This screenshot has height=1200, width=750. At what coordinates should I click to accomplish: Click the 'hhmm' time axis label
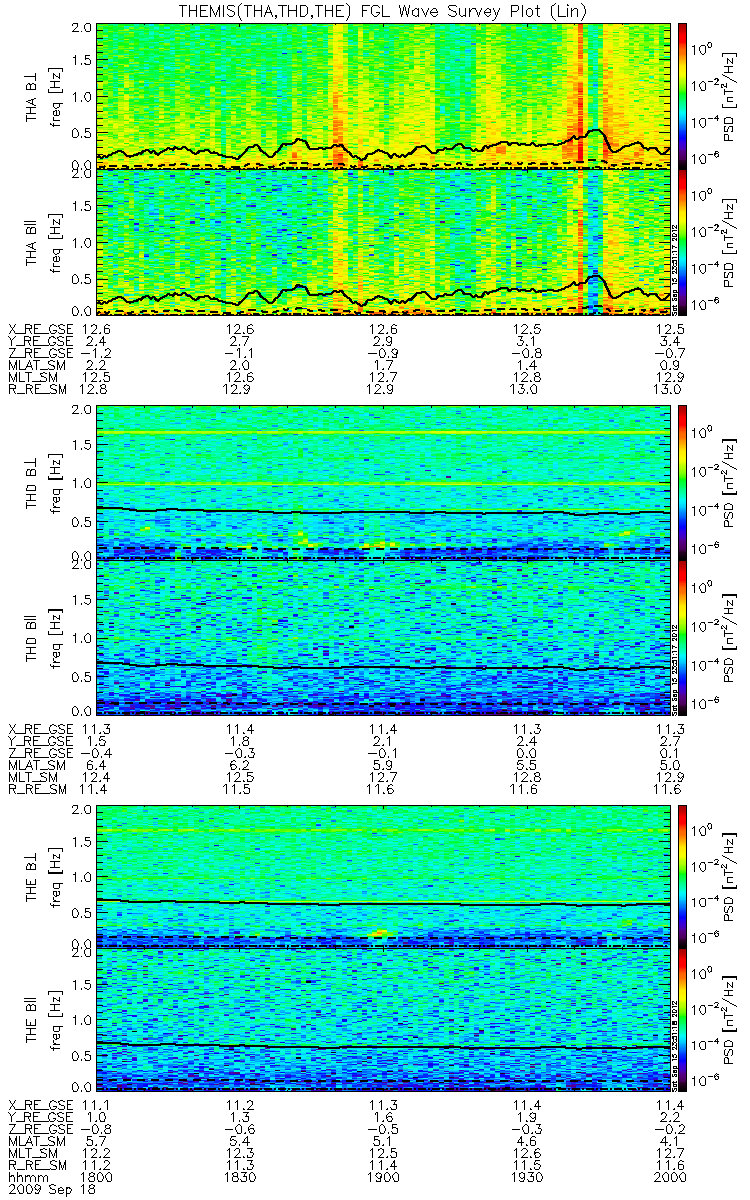[x=27, y=1177]
